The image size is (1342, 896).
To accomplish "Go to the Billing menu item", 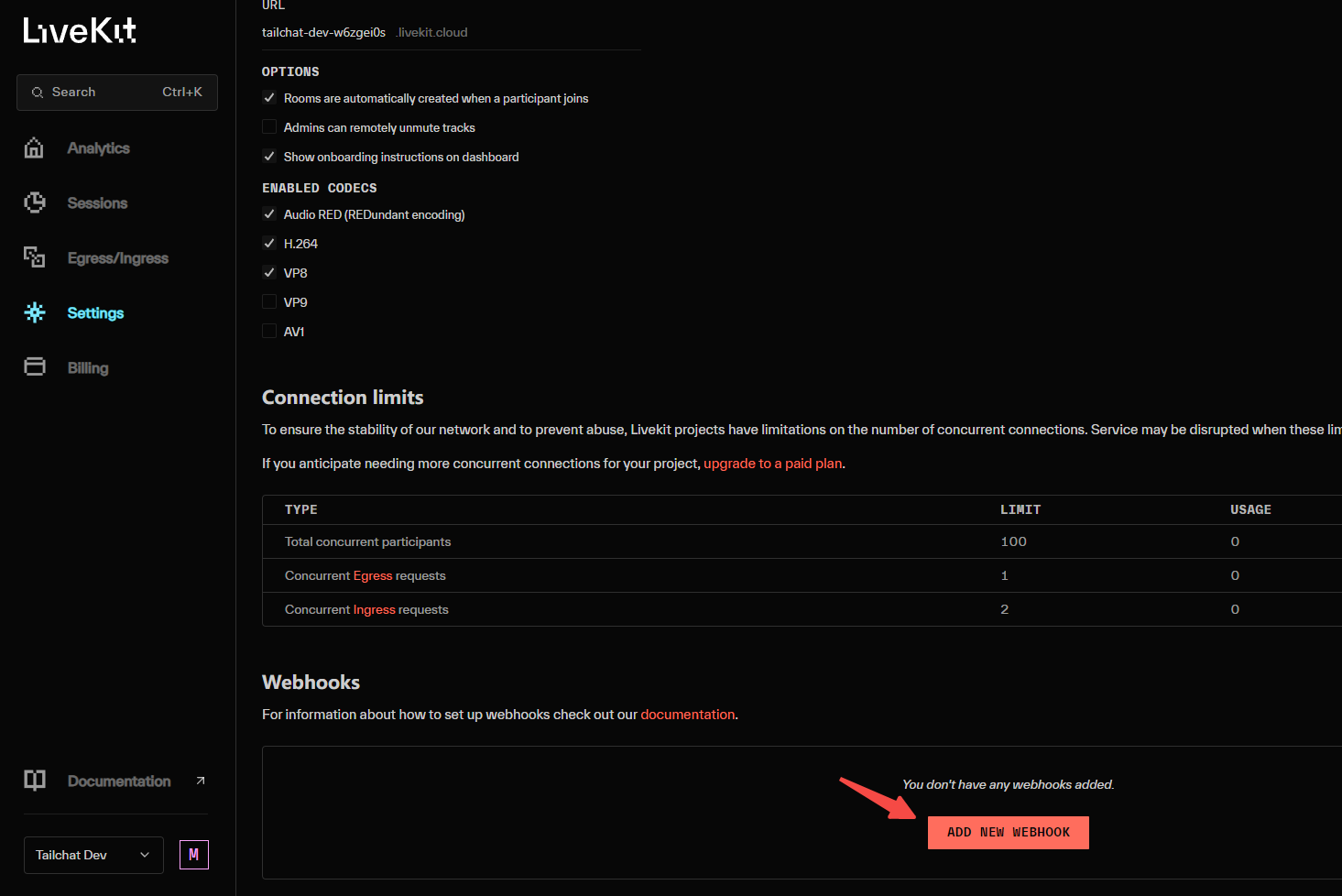I will tap(88, 368).
